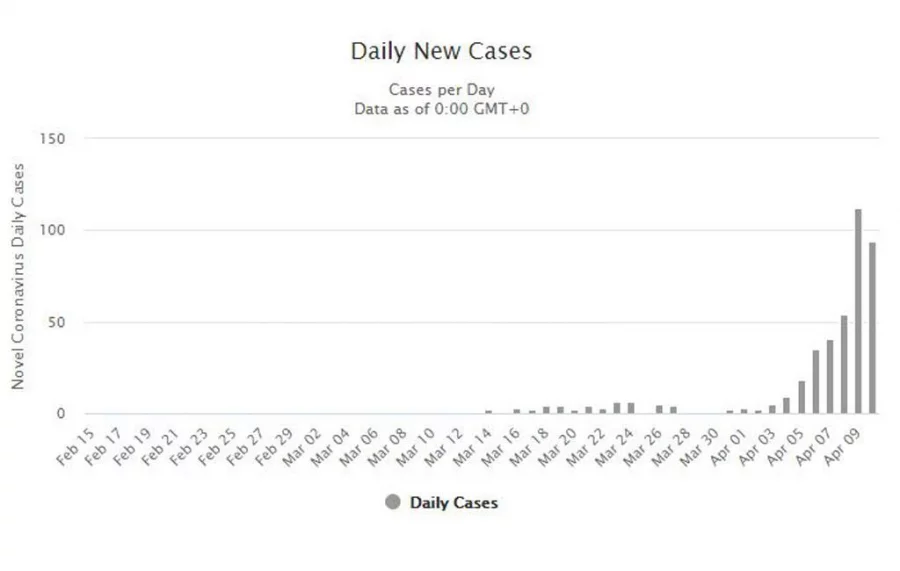Click the Novel Coronavirus Daily Cases axis title
Viewport: 900px width, 571px height.
coord(18,277)
